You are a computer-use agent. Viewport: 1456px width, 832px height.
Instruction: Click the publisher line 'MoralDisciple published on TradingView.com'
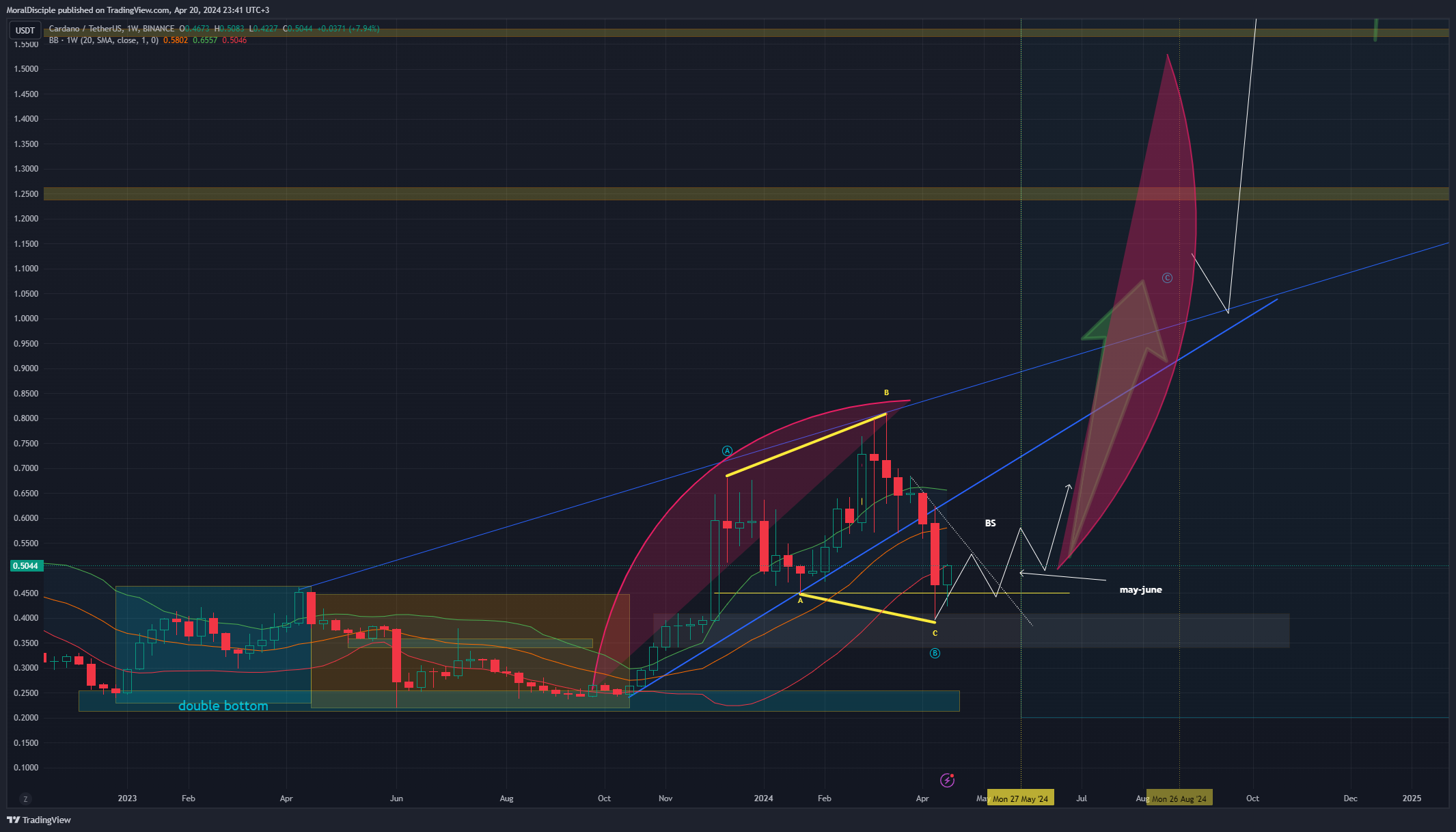pos(87,10)
